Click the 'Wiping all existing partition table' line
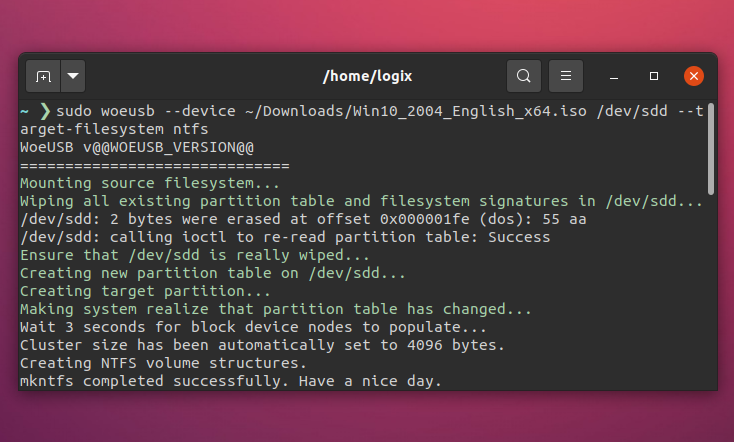The width and height of the screenshot is (734, 442). (361, 201)
